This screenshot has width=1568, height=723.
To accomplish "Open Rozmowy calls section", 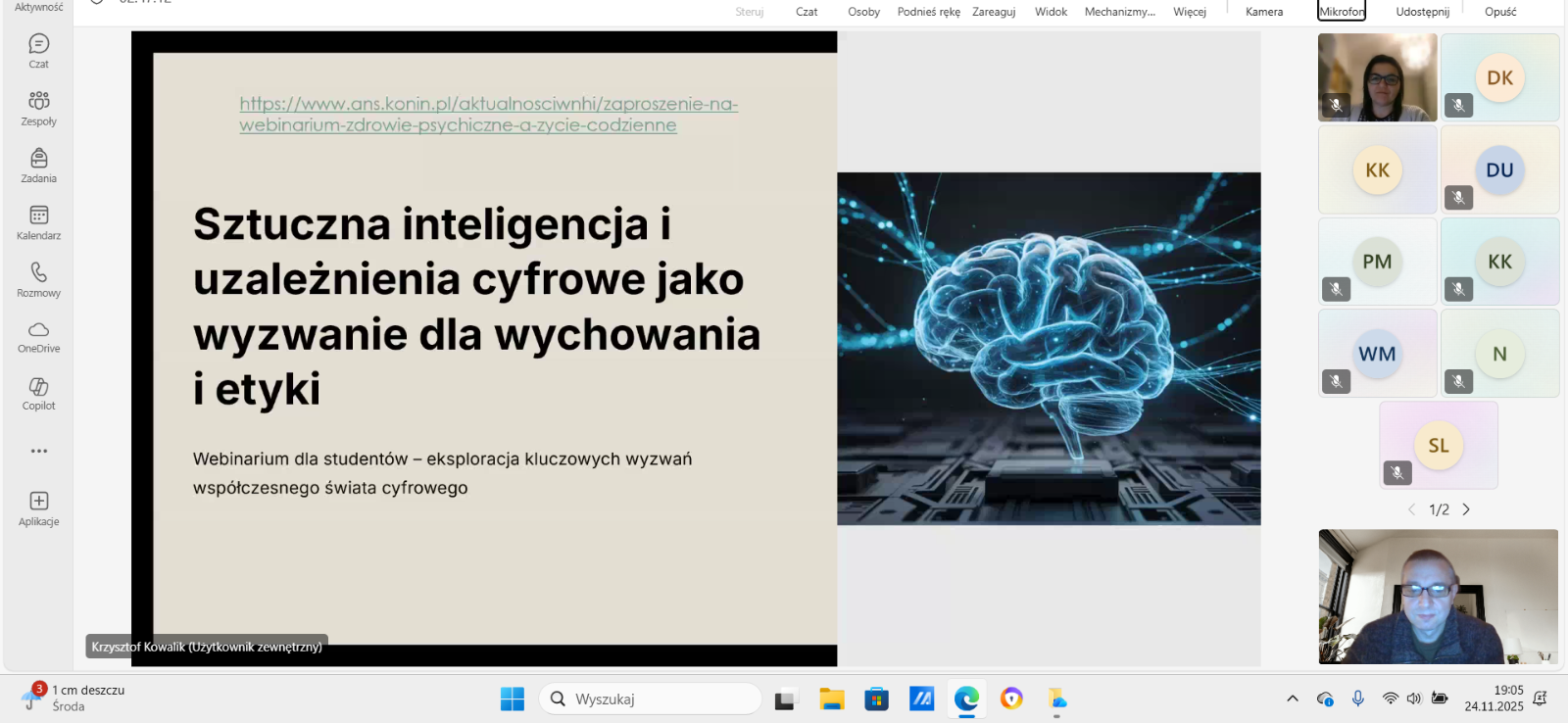I will click(x=38, y=278).
